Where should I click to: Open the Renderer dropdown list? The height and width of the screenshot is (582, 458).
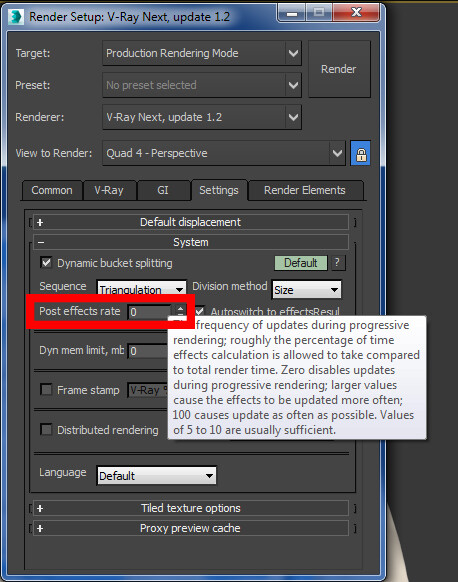[x=202, y=117]
